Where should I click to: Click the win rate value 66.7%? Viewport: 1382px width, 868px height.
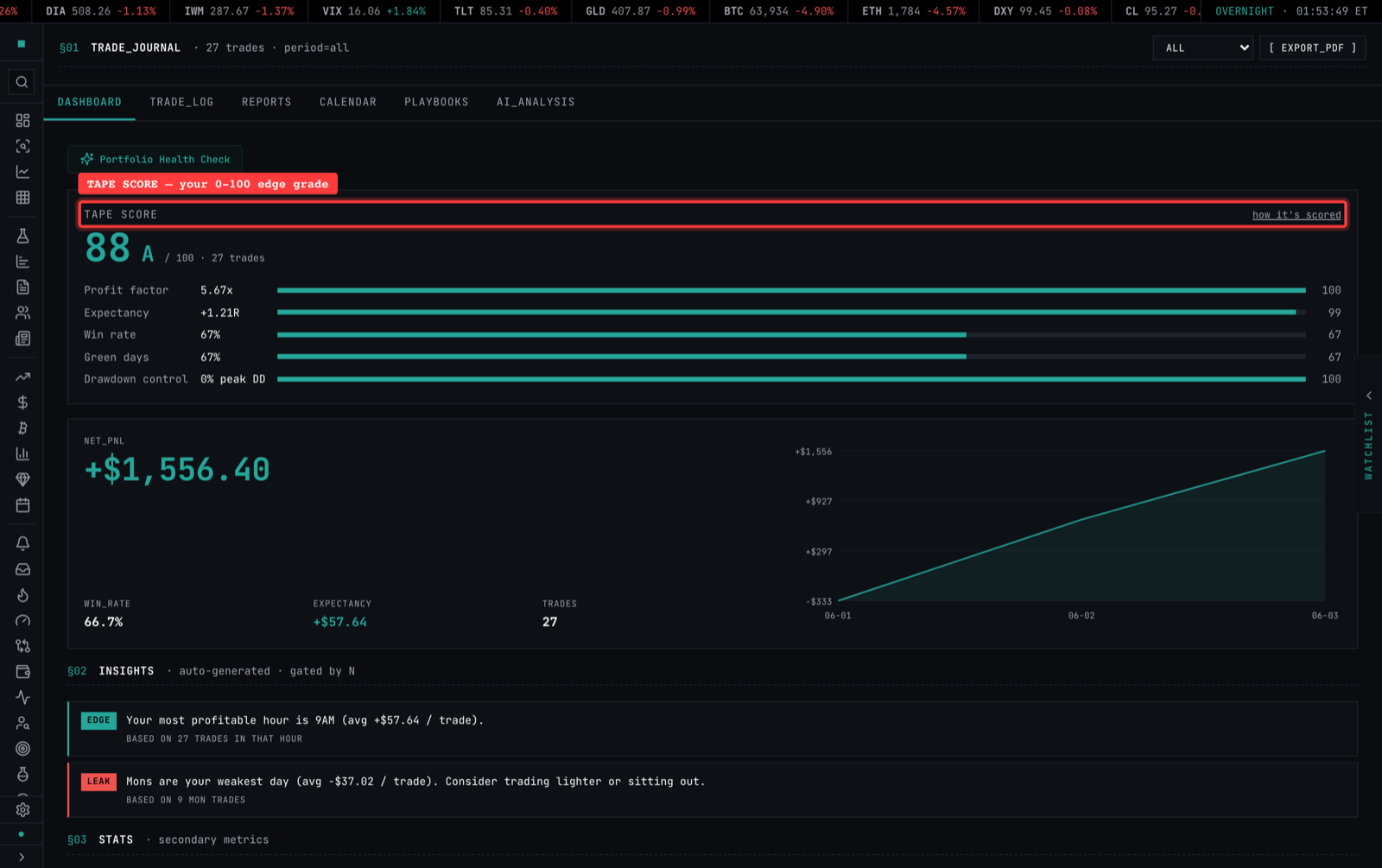[104, 622]
